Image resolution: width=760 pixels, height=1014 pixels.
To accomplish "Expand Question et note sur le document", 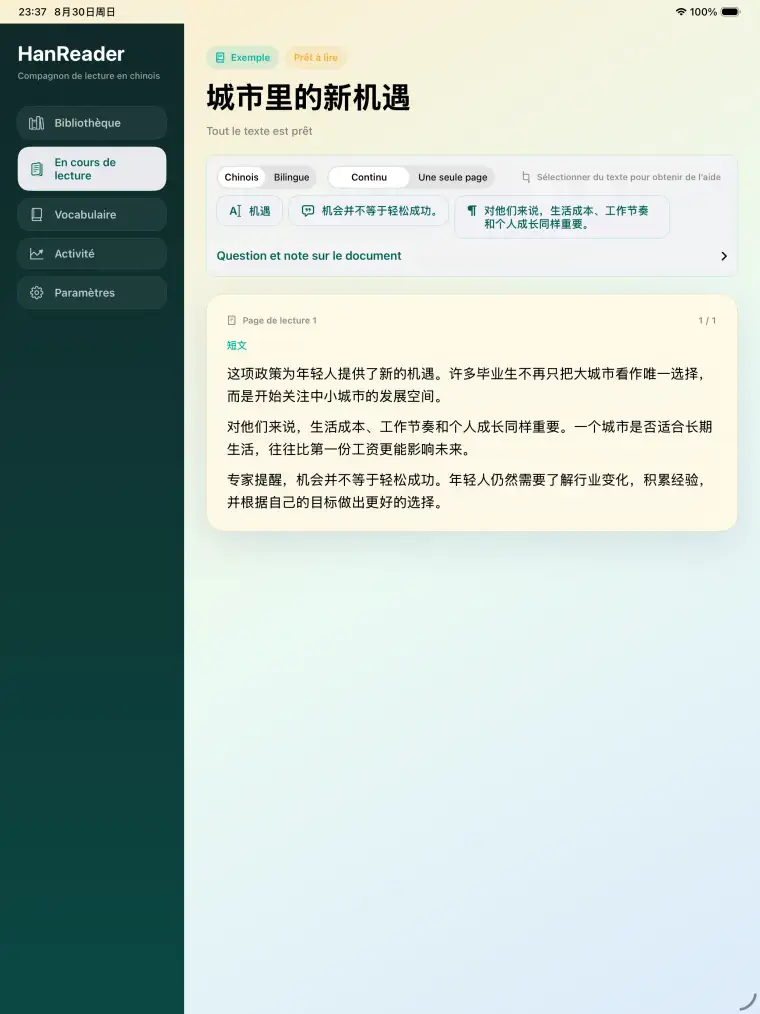I will (x=472, y=256).
